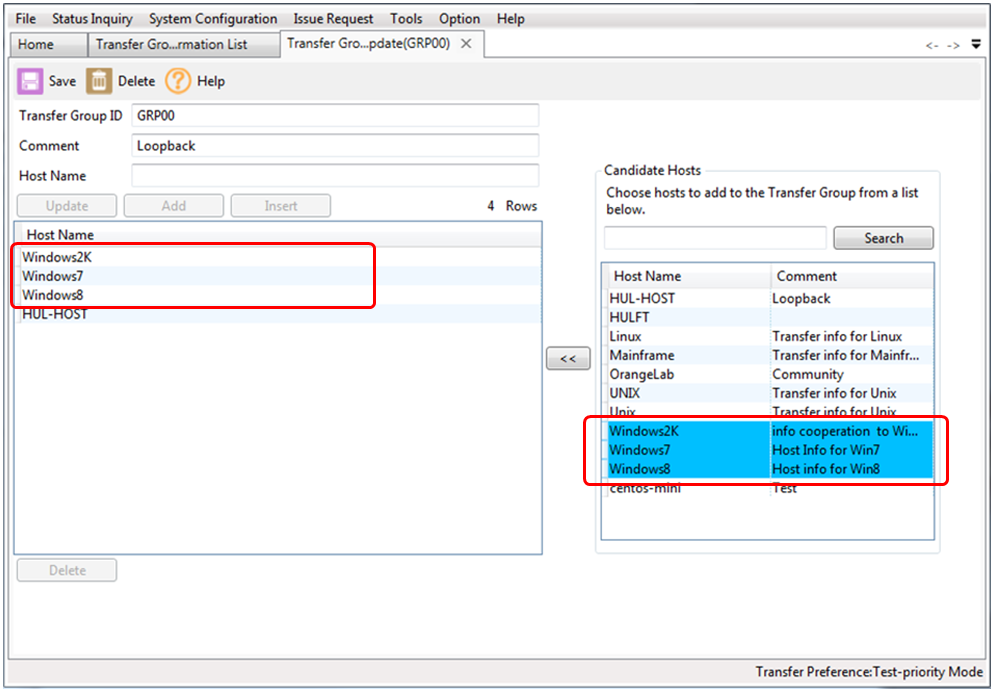Click the previous tab left arrow
The image size is (993, 691).
[x=931, y=46]
